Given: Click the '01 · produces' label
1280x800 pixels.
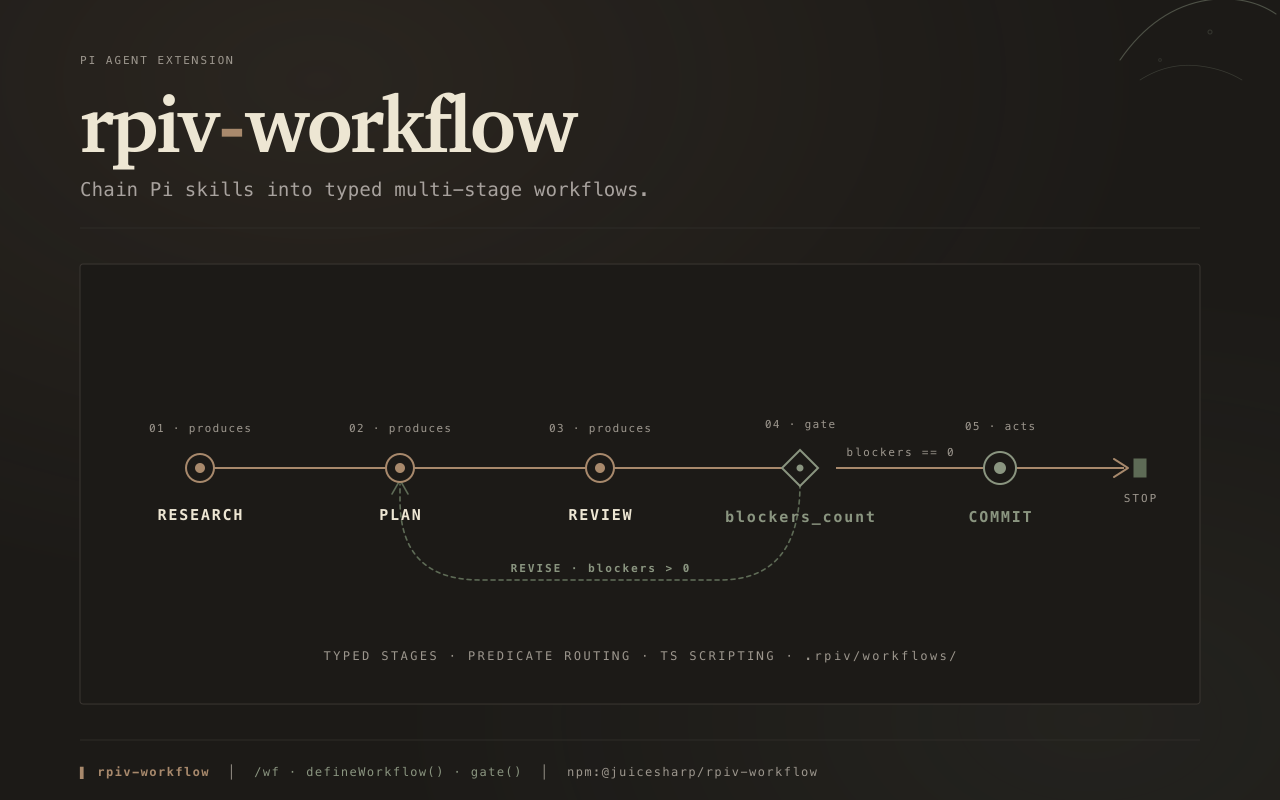Looking at the screenshot, I should click(200, 428).
